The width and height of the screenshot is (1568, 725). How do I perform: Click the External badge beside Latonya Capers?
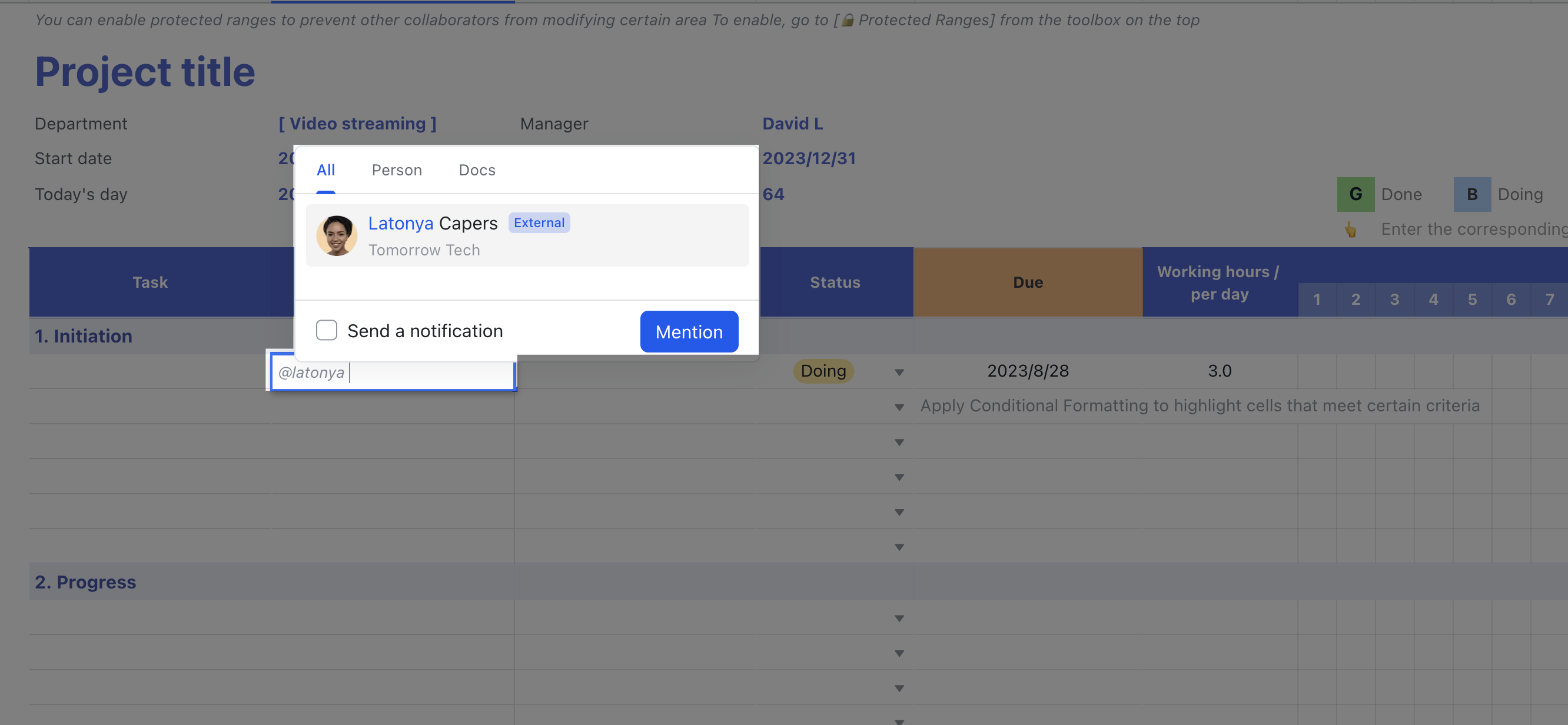pos(538,223)
